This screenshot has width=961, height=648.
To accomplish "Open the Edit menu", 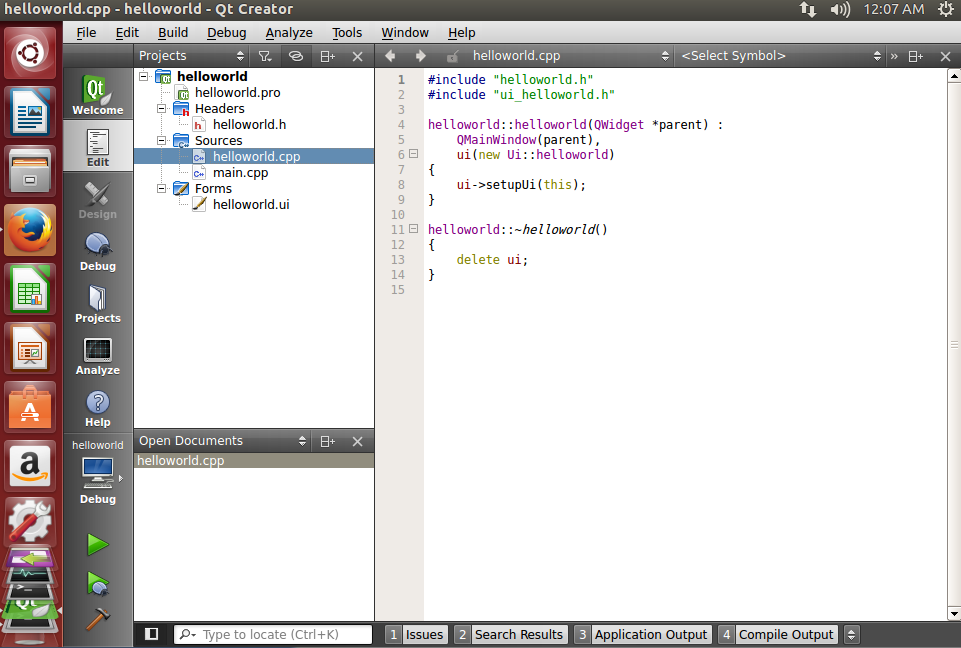I will tap(127, 32).
